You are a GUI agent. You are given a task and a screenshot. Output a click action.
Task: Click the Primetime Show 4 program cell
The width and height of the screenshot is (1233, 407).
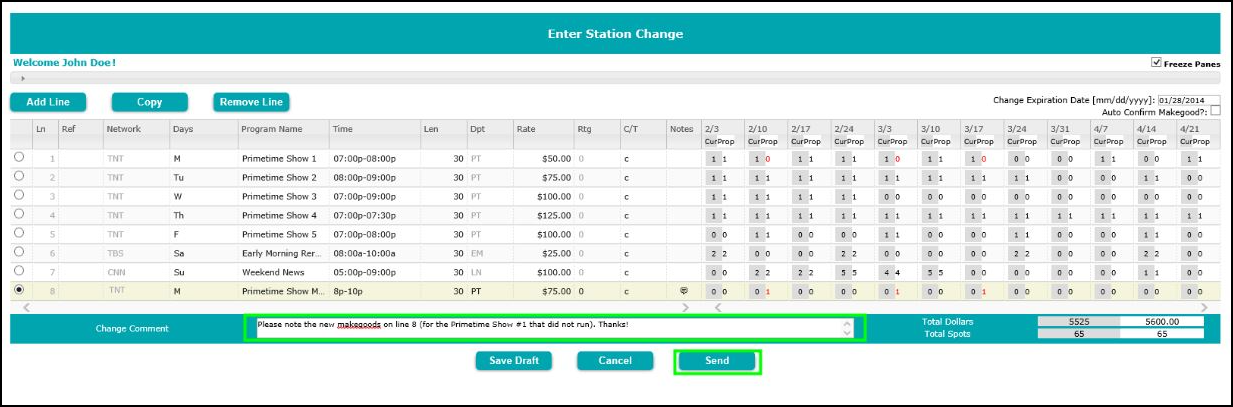point(283,215)
